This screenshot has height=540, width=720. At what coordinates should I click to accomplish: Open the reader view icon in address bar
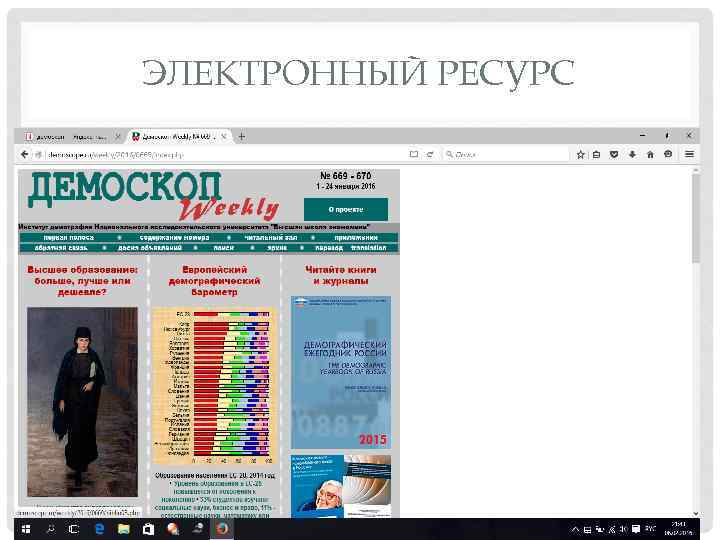414,155
